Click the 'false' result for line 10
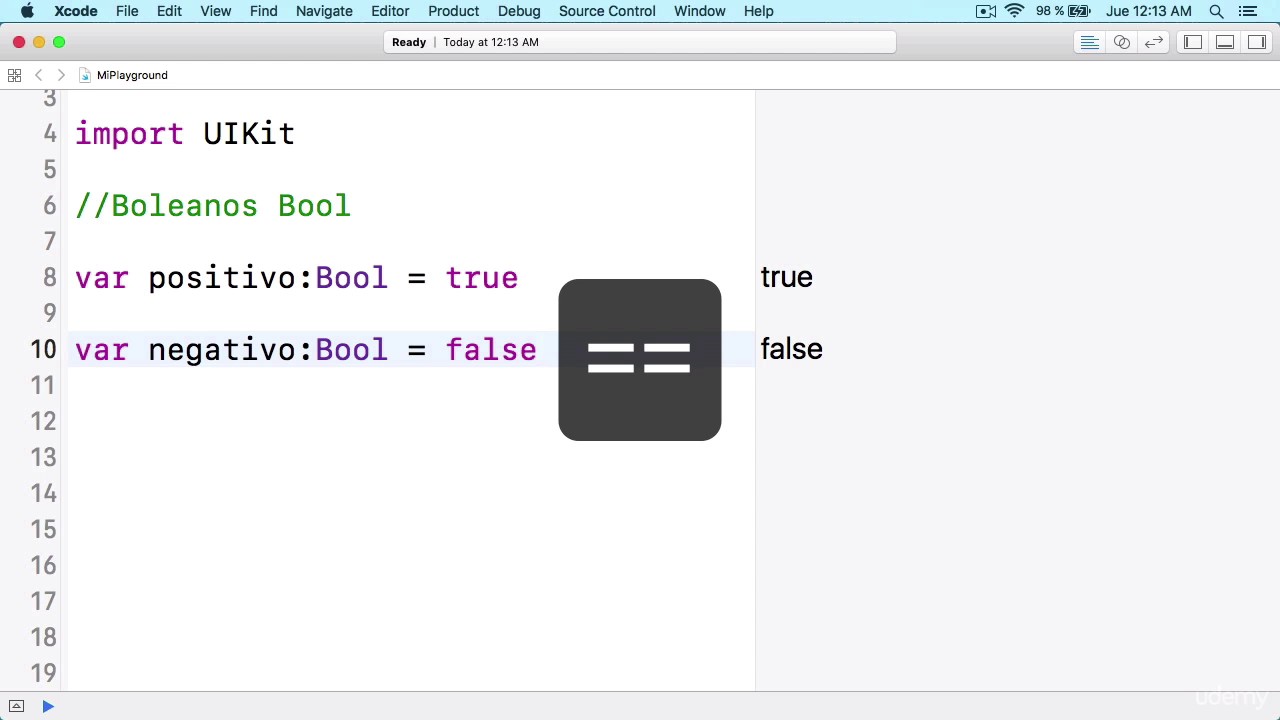This screenshot has width=1280, height=720. point(792,349)
